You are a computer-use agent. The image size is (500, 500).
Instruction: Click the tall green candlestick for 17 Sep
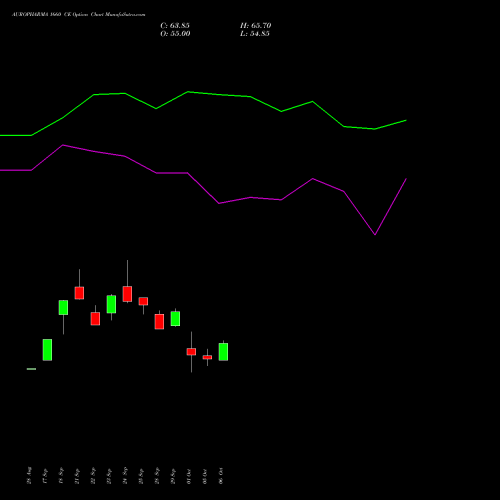coord(47,350)
